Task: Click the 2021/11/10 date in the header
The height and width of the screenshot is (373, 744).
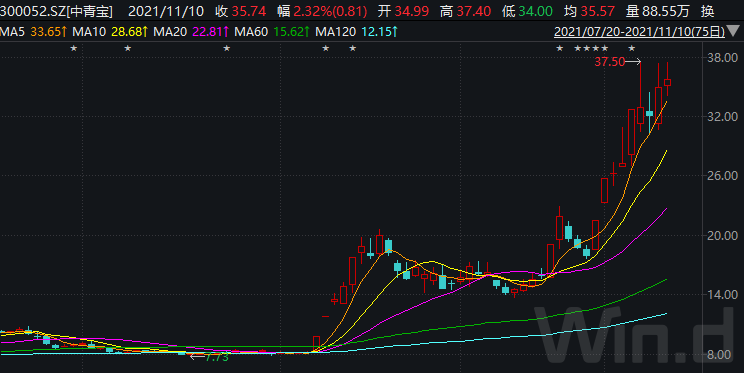Action: (166, 11)
